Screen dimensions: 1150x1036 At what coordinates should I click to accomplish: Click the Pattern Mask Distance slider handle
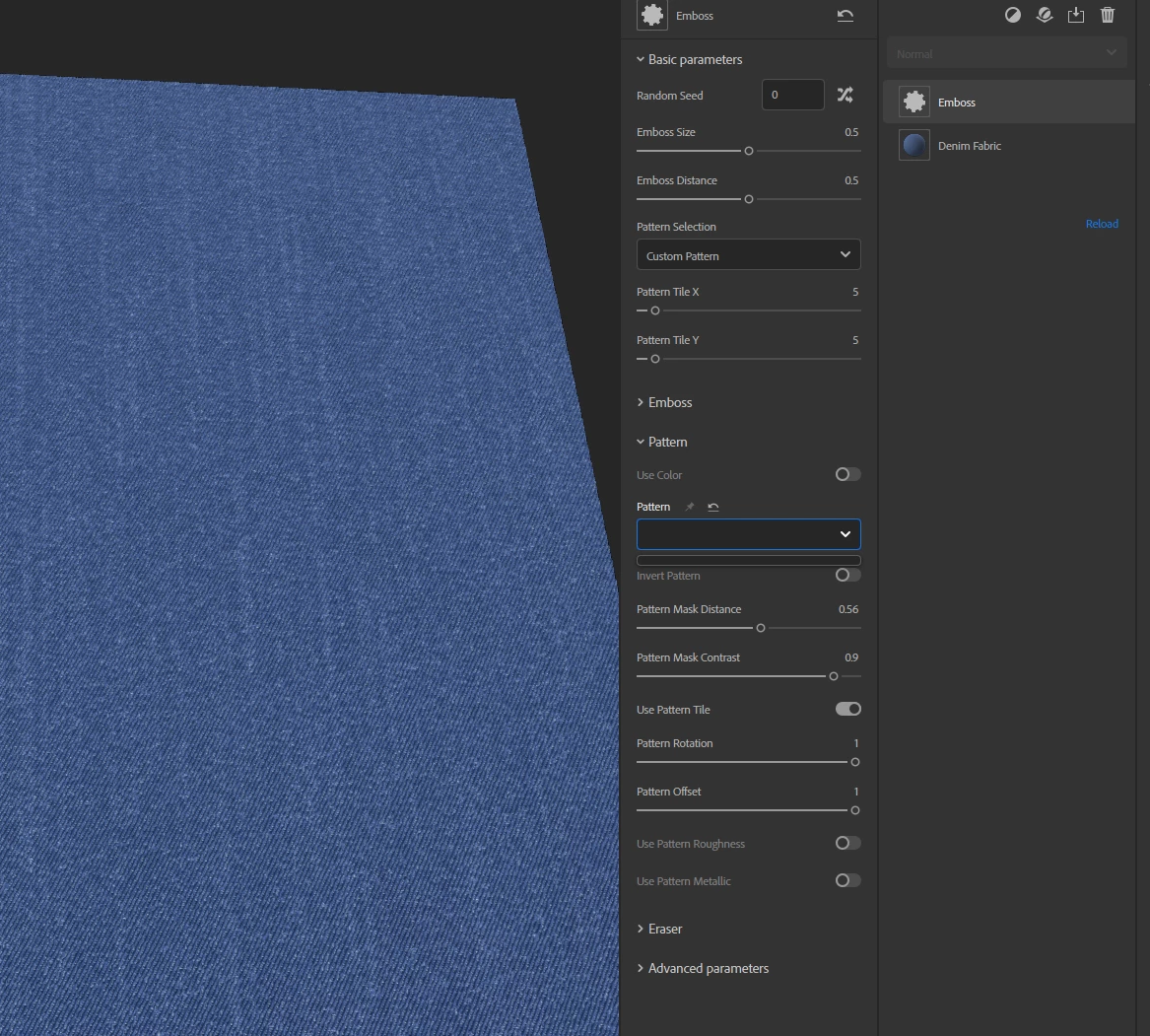point(761,628)
